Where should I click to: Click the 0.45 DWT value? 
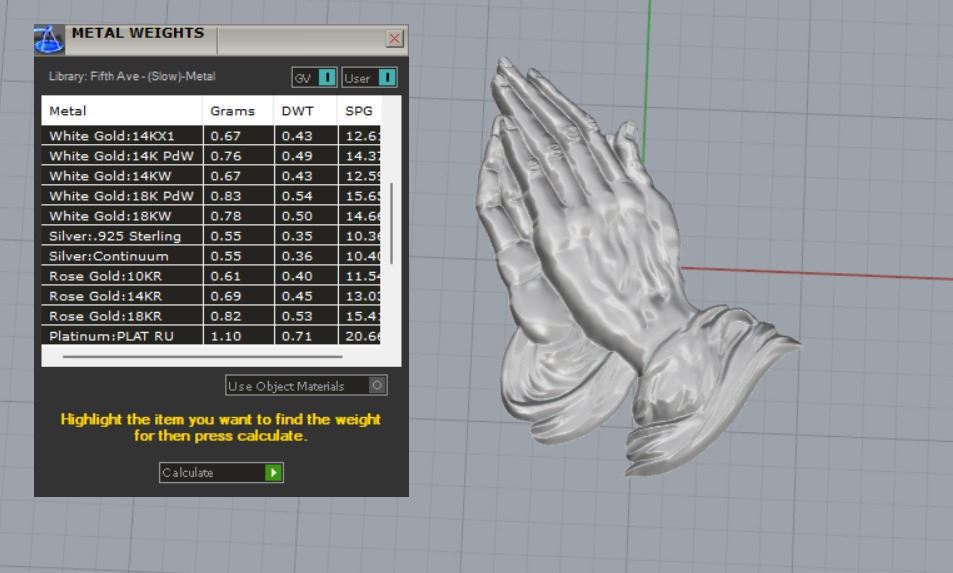(297, 296)
